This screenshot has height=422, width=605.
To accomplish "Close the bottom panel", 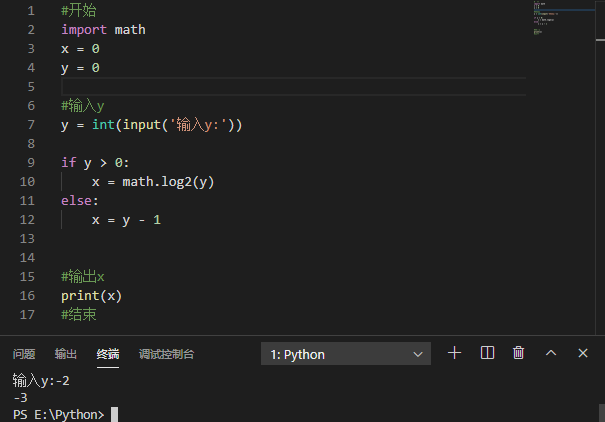I will [582, 353].
